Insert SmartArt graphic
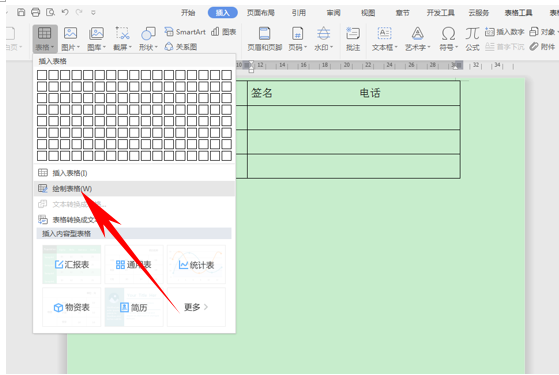Image resolution: width=559 pixels, height=375 pixels. click(x=185, y=32)
